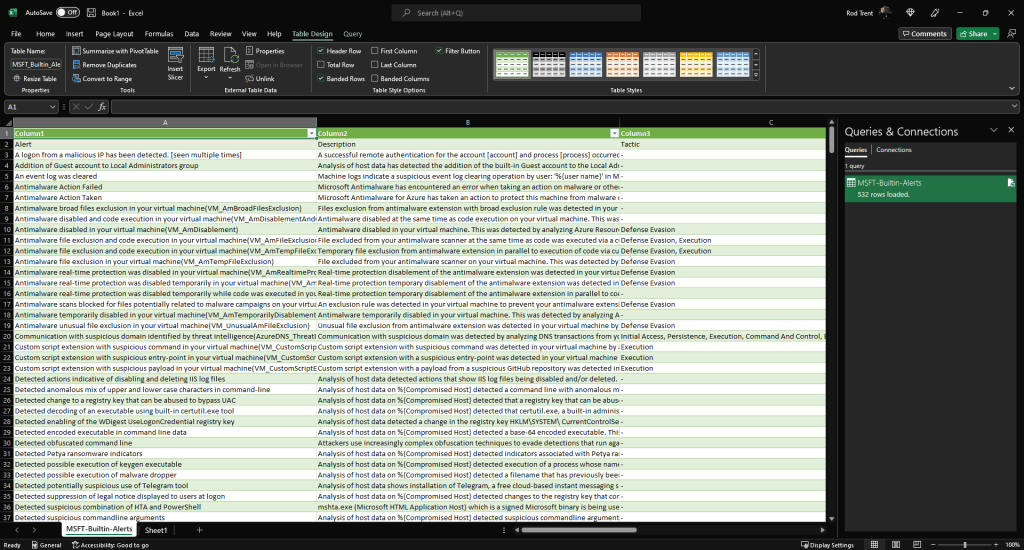Click Summarize with PivotTable

[115, 51]
